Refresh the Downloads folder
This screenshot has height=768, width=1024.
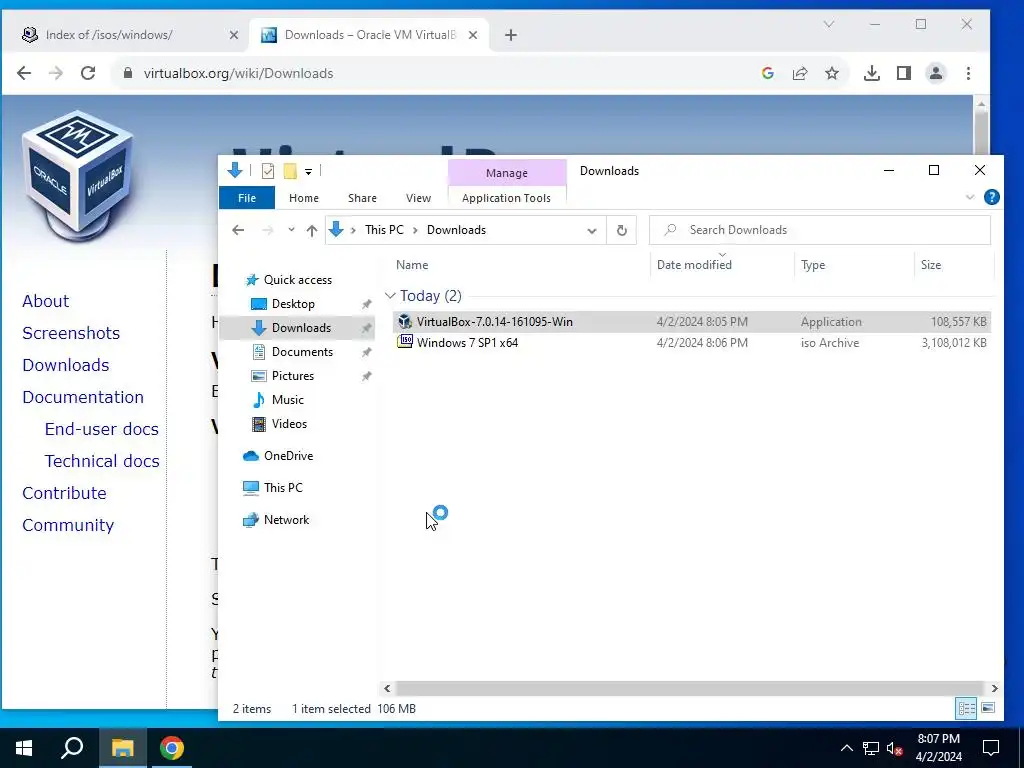click(x=622, y=230)
